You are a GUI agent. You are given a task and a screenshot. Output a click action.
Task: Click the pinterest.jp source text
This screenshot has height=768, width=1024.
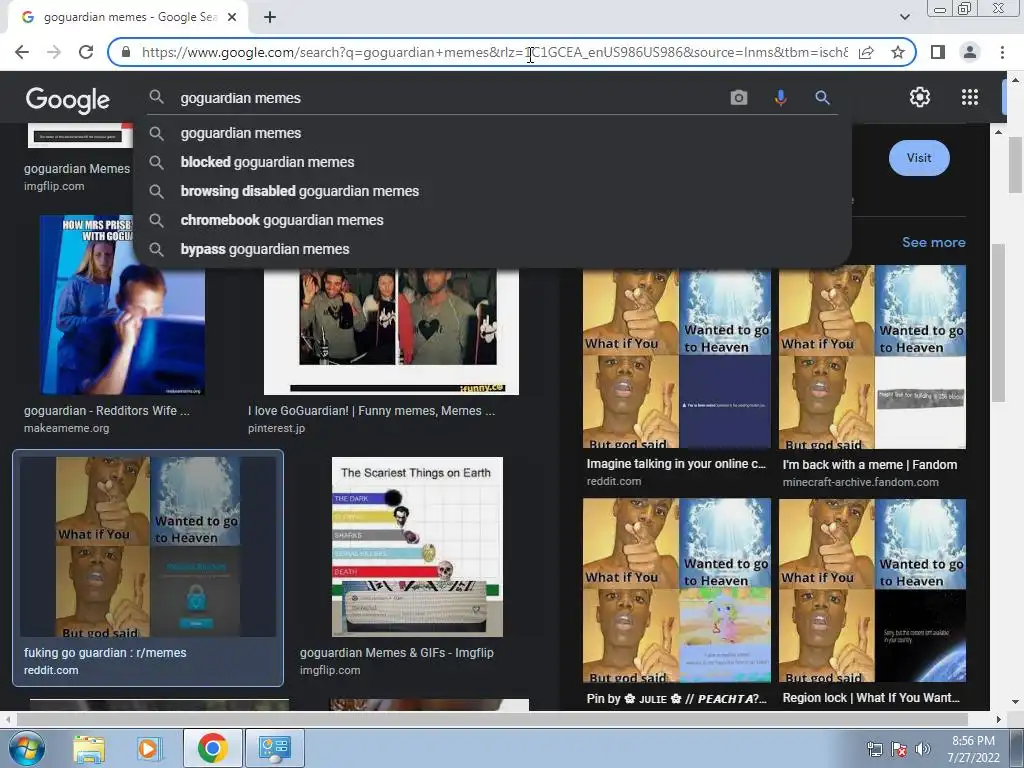[x=276, y=428]
